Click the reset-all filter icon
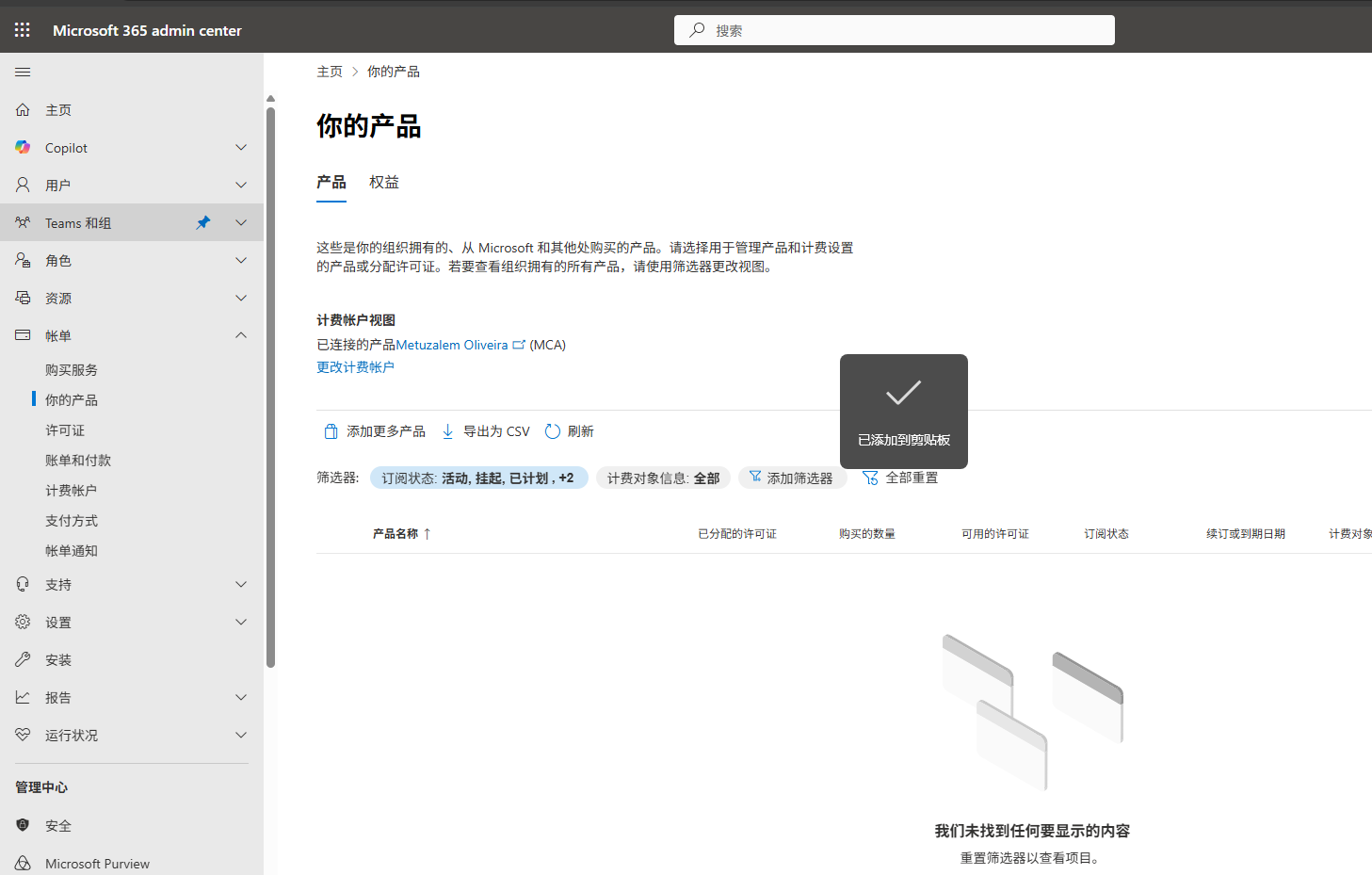1372x875 pixels. click(870, 478)
